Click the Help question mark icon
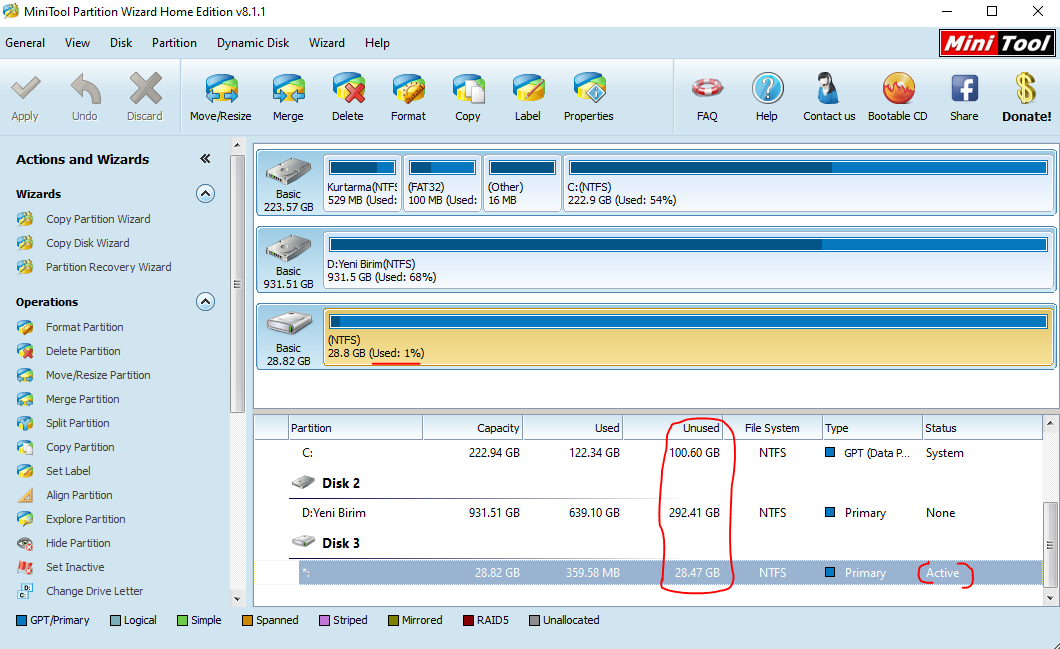 click(x=767, y=89)
